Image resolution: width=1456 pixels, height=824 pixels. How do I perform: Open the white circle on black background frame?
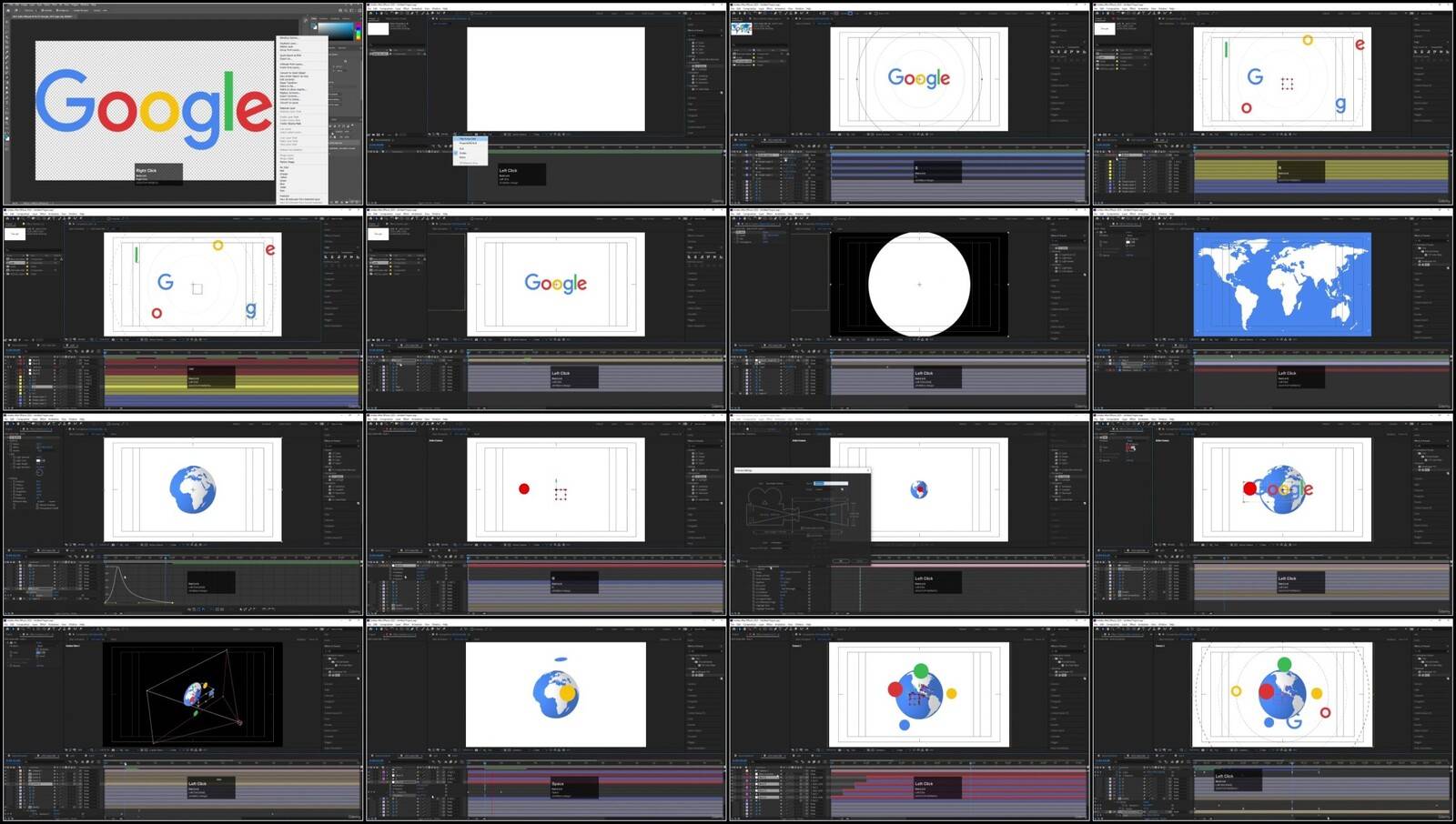coord(909,309)
